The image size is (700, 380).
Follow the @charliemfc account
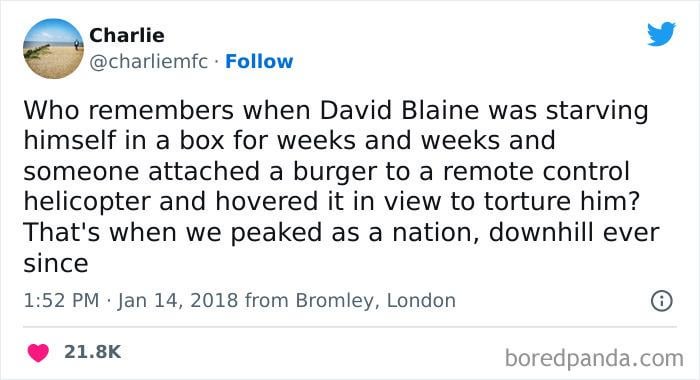coord(259,61)
